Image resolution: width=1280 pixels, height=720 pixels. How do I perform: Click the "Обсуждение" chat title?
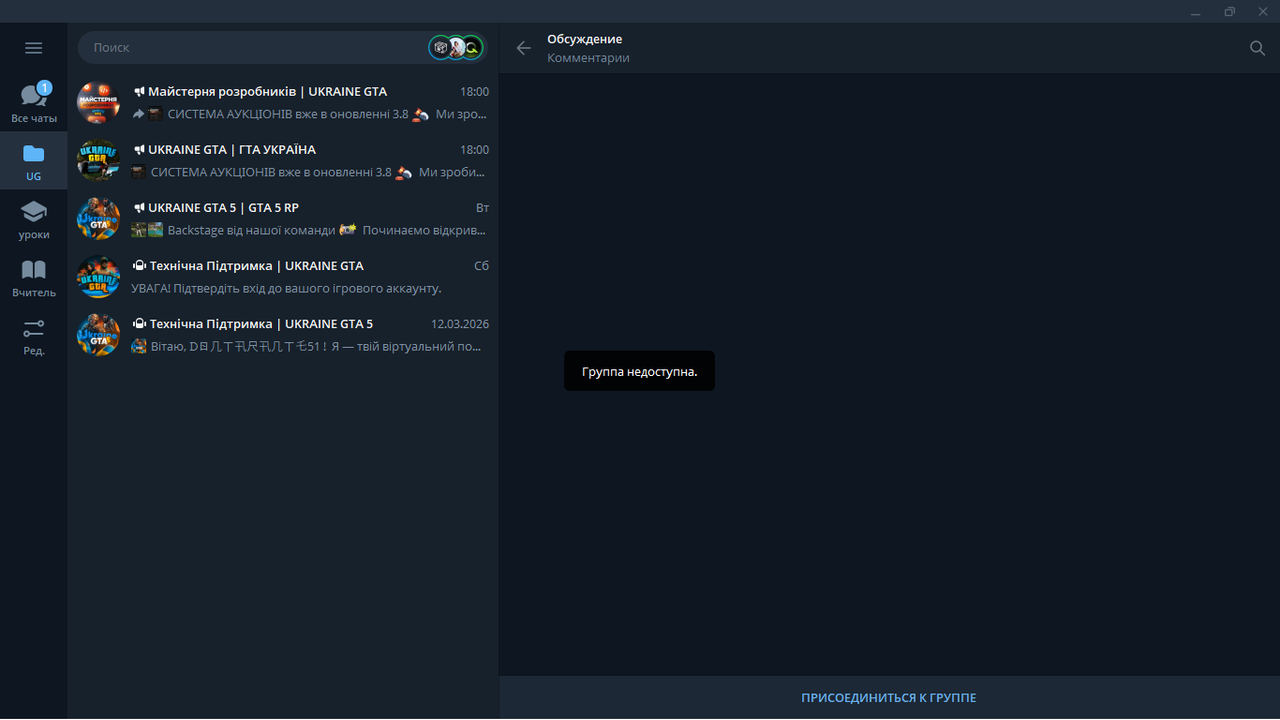[x=585, y=39]
